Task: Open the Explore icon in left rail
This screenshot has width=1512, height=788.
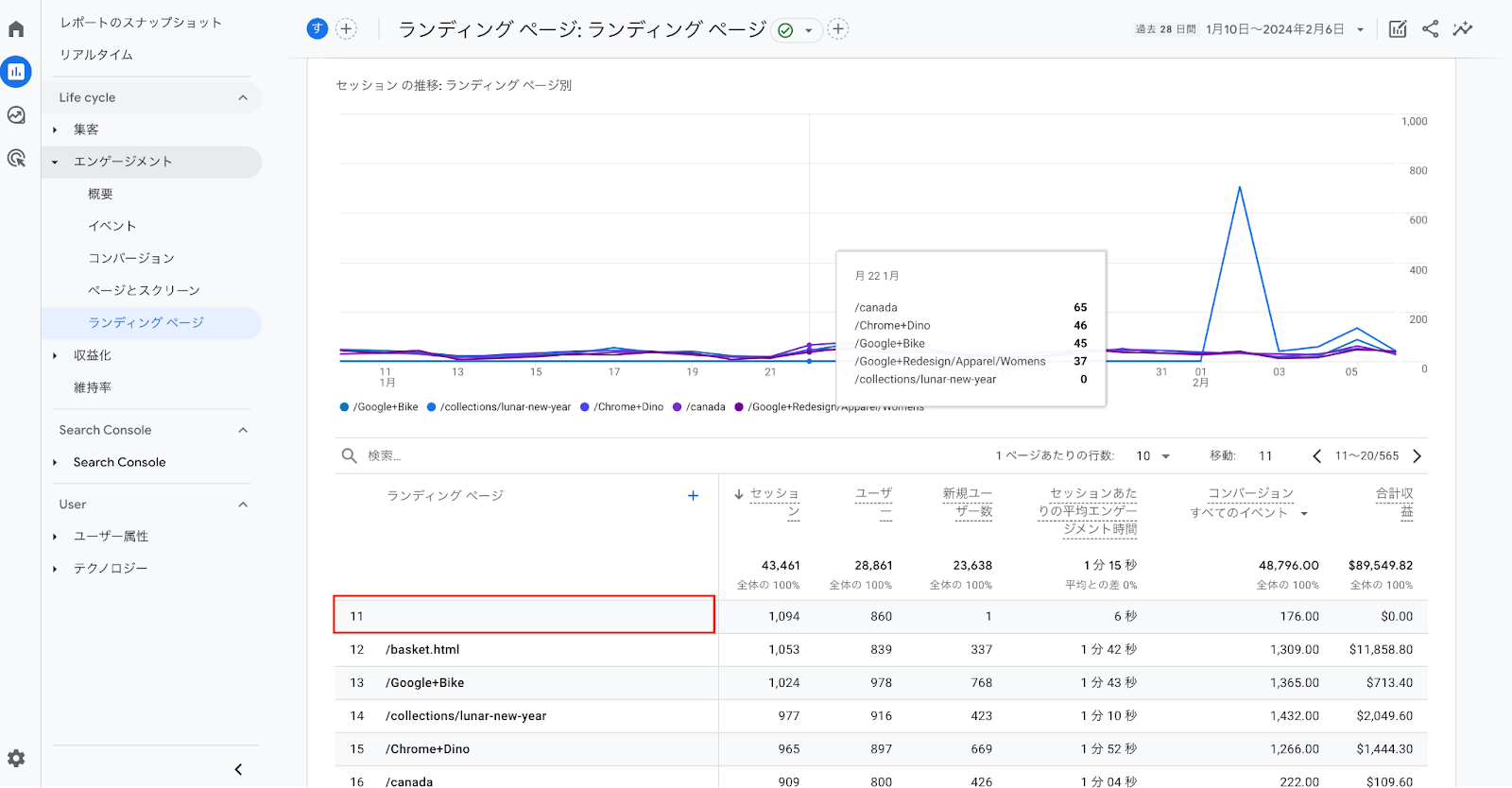Action: click(16, 115)
